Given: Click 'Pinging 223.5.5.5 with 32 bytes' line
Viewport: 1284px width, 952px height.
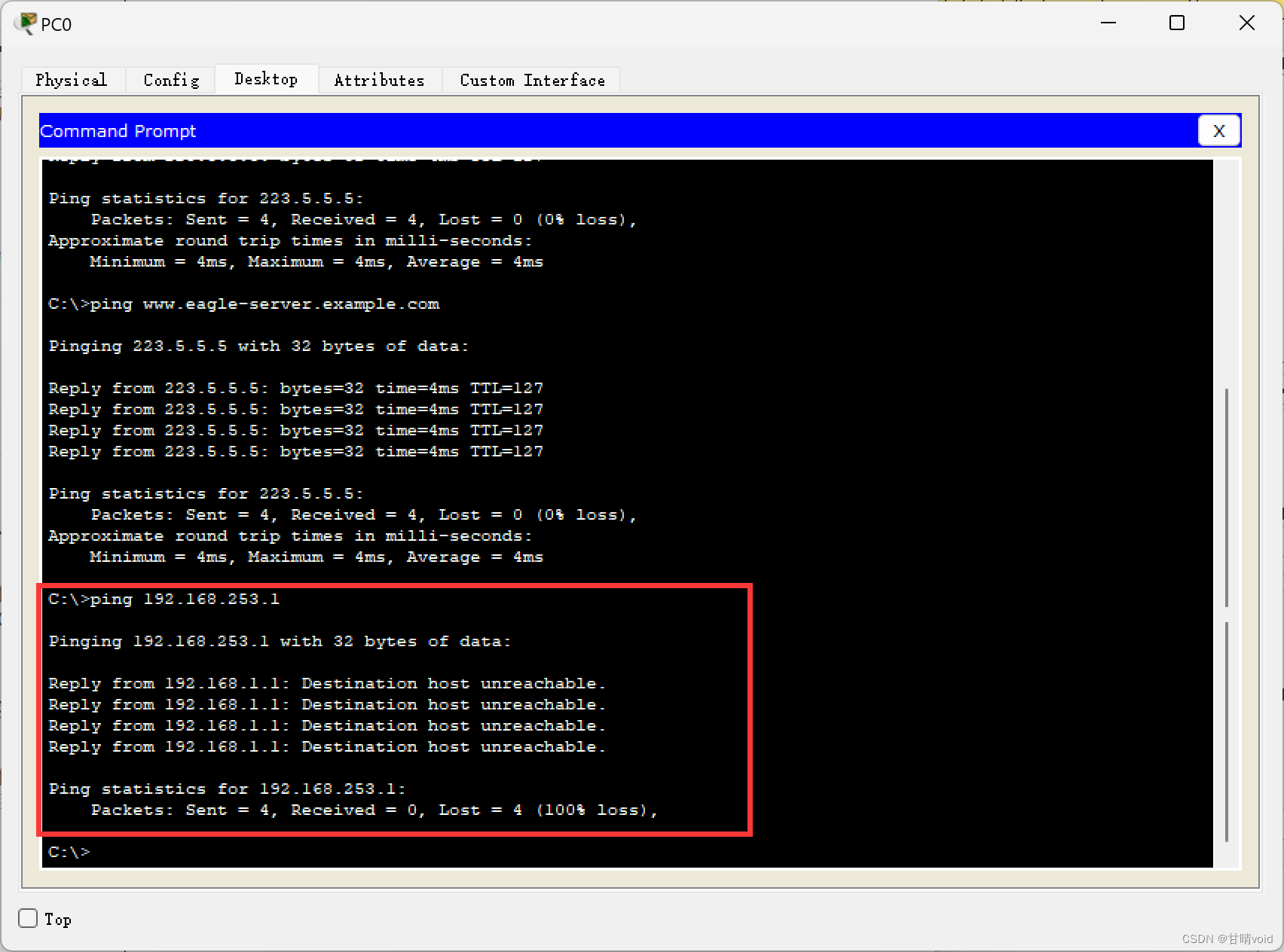Looking at the screenshot, I should coord(258,346).
